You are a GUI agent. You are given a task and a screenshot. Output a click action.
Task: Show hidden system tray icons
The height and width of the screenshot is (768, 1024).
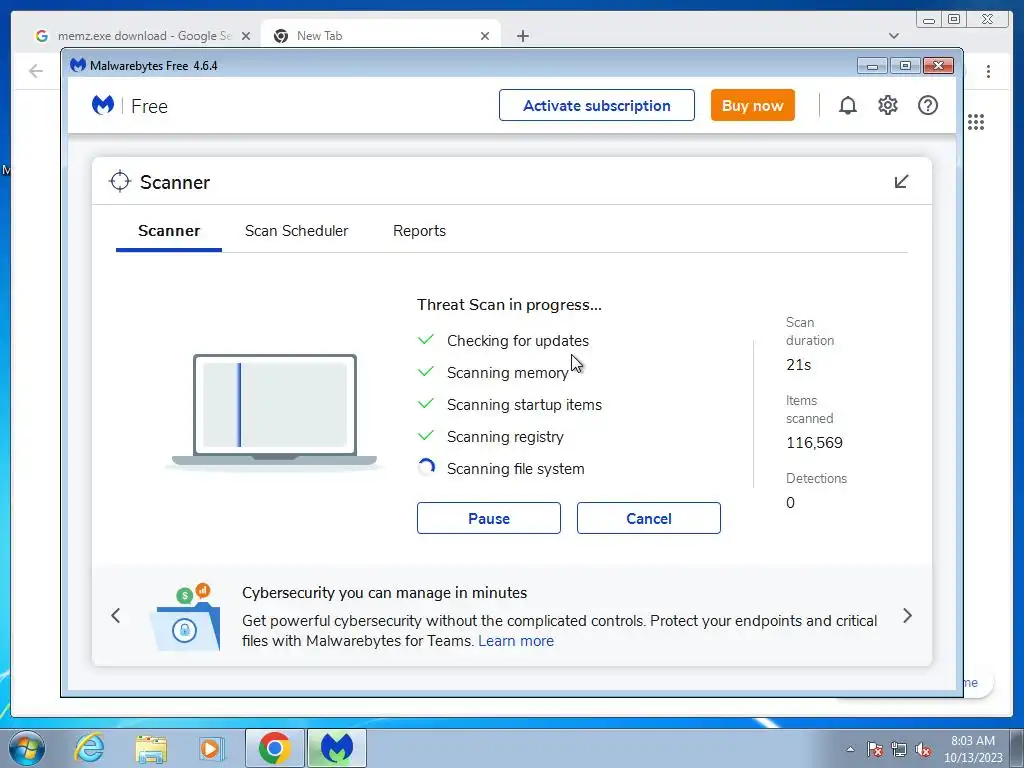click(x=850, y=749)
